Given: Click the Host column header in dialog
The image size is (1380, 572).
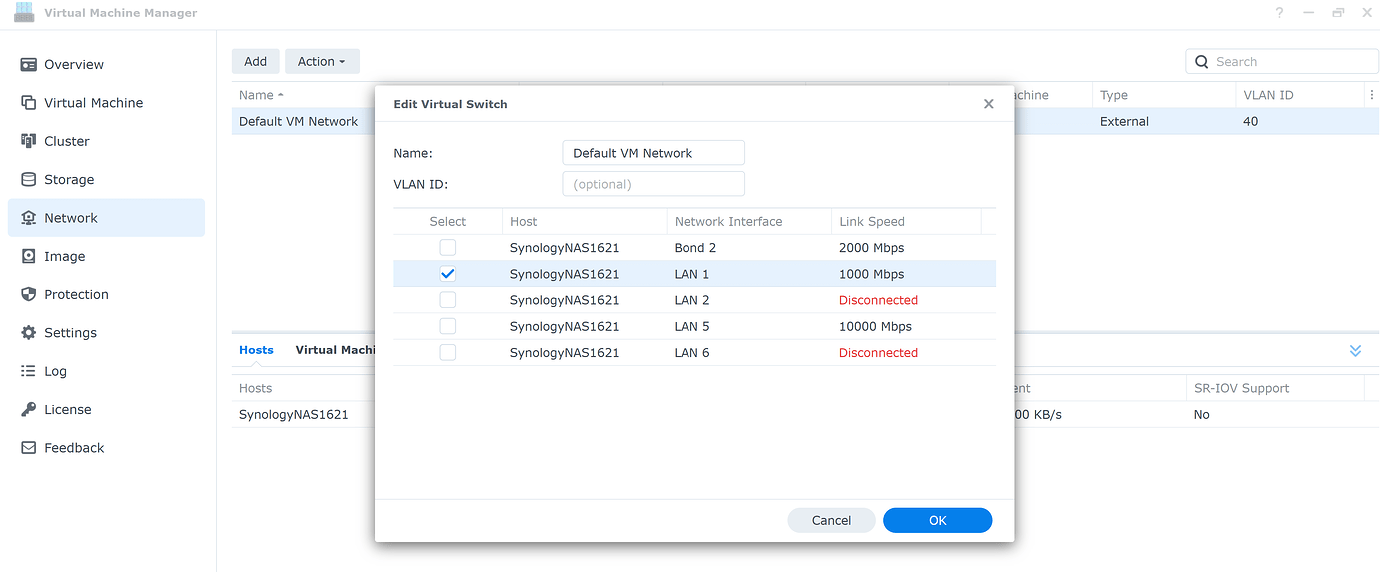Looking at the screenshot, I should click(x=584, y=221).
